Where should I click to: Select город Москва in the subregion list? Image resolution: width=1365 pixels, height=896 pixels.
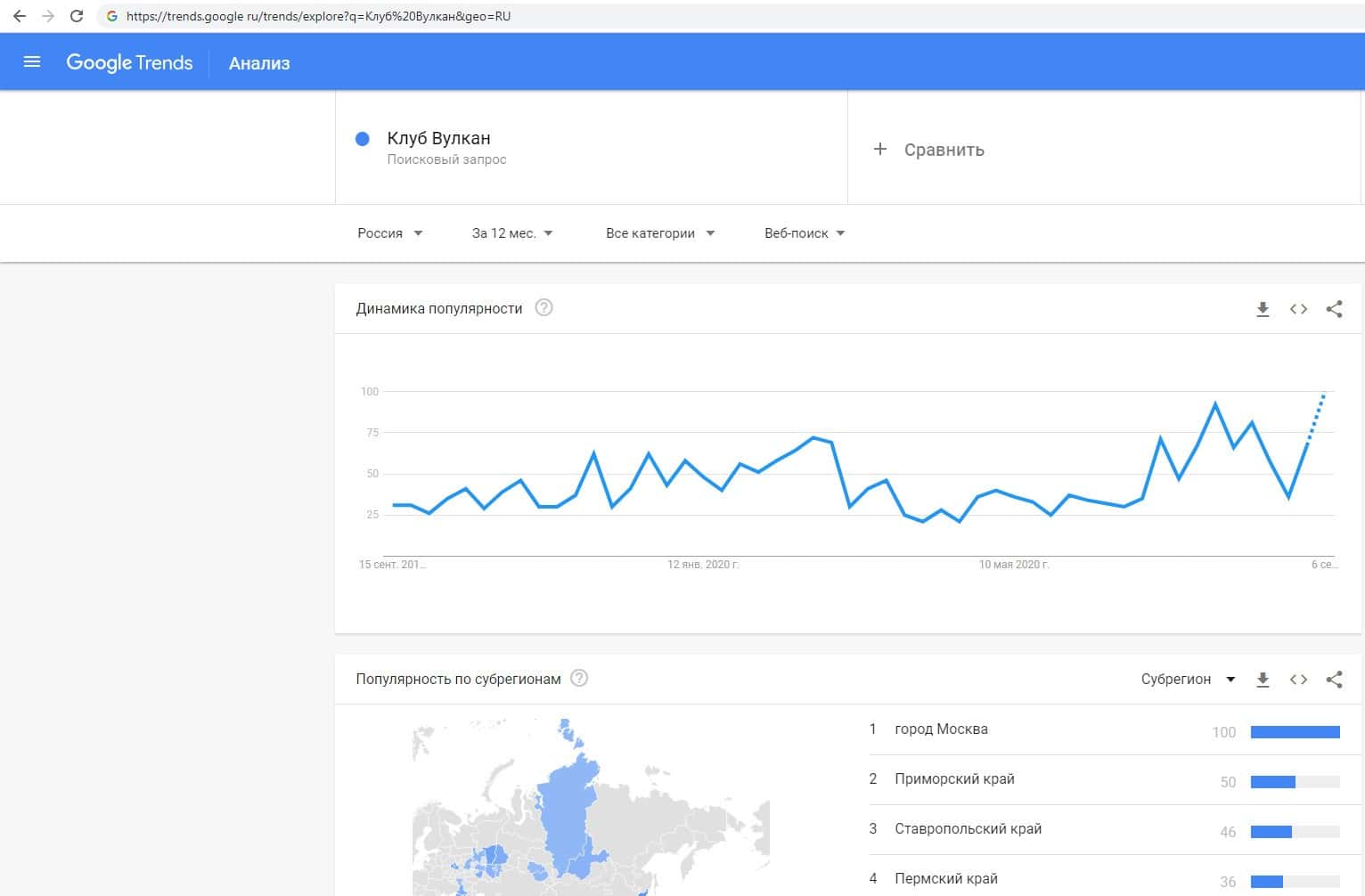pyautogui.click(x=941, y=729)
